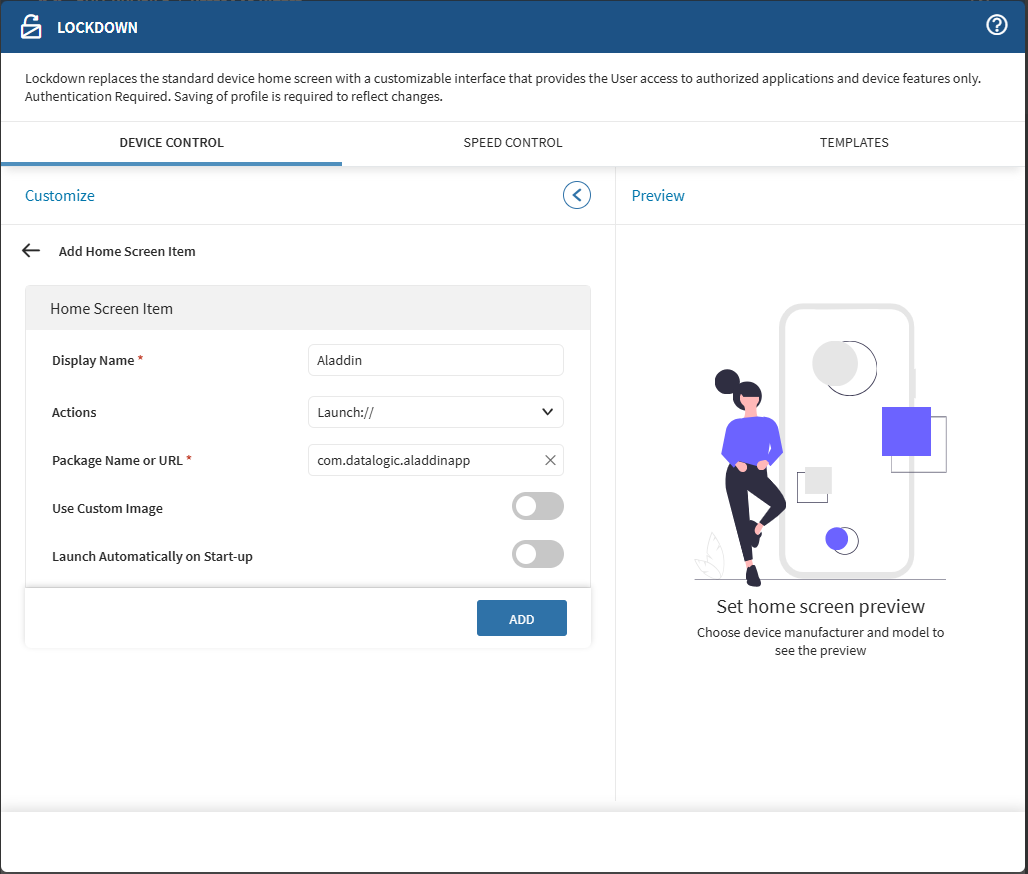
Task: Clear the Package Name field with X icon
Action: (550, 460)
